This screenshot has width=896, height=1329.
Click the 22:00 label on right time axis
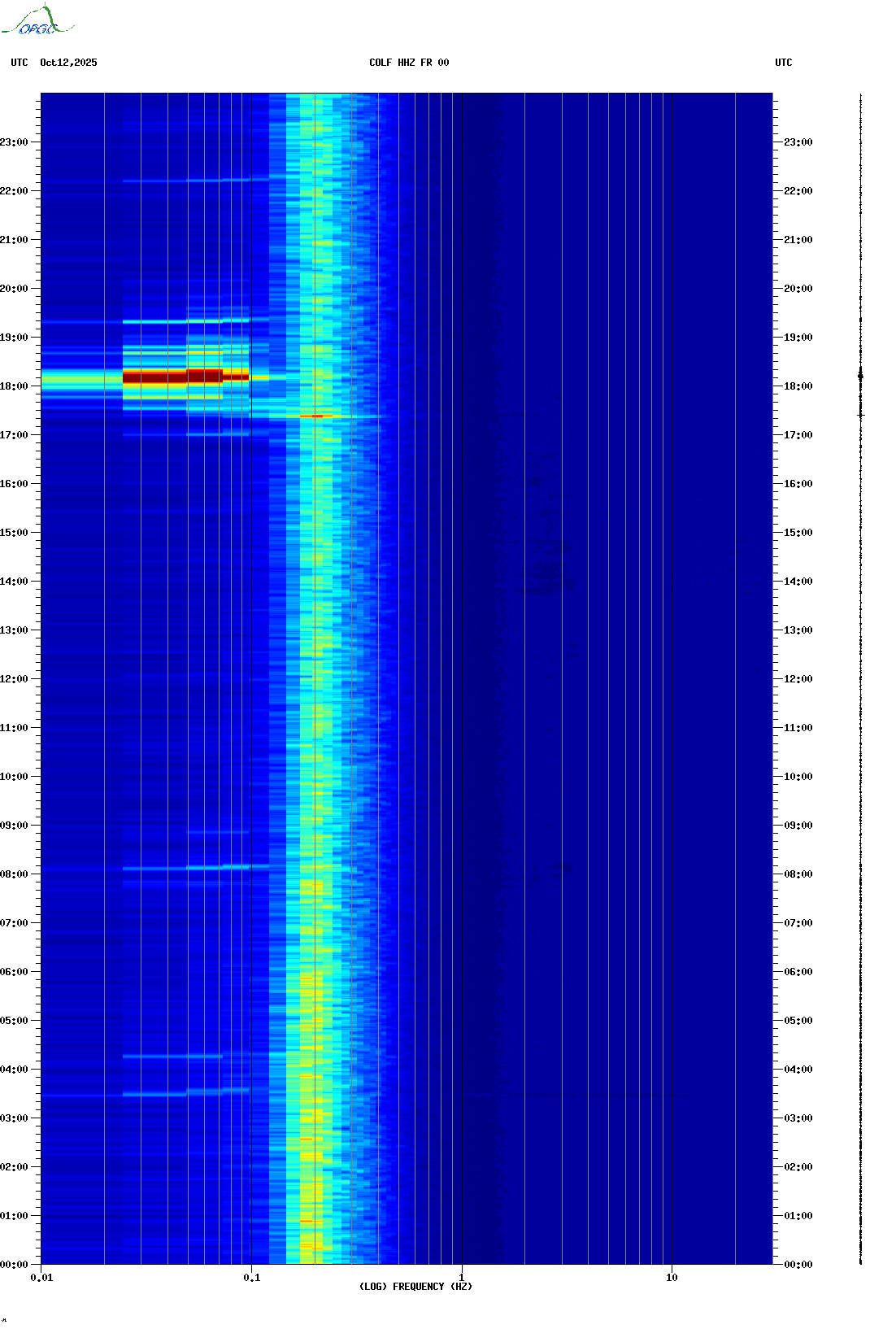pos(798,191)
